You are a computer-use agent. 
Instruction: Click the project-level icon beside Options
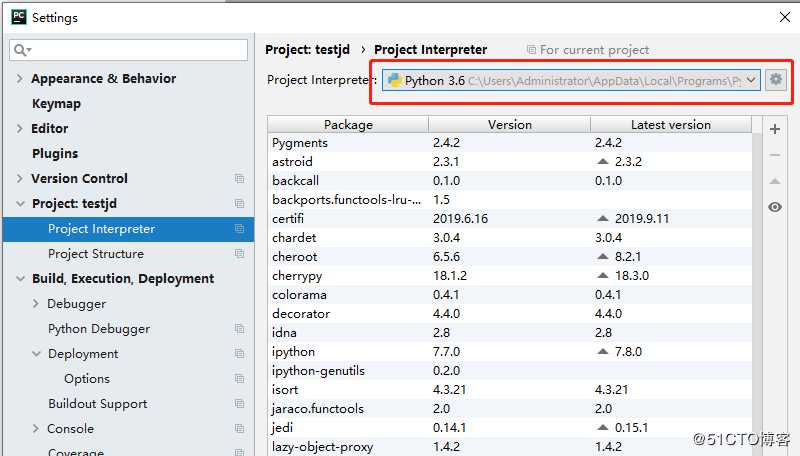pyautogui.click(x=239, y=378)
